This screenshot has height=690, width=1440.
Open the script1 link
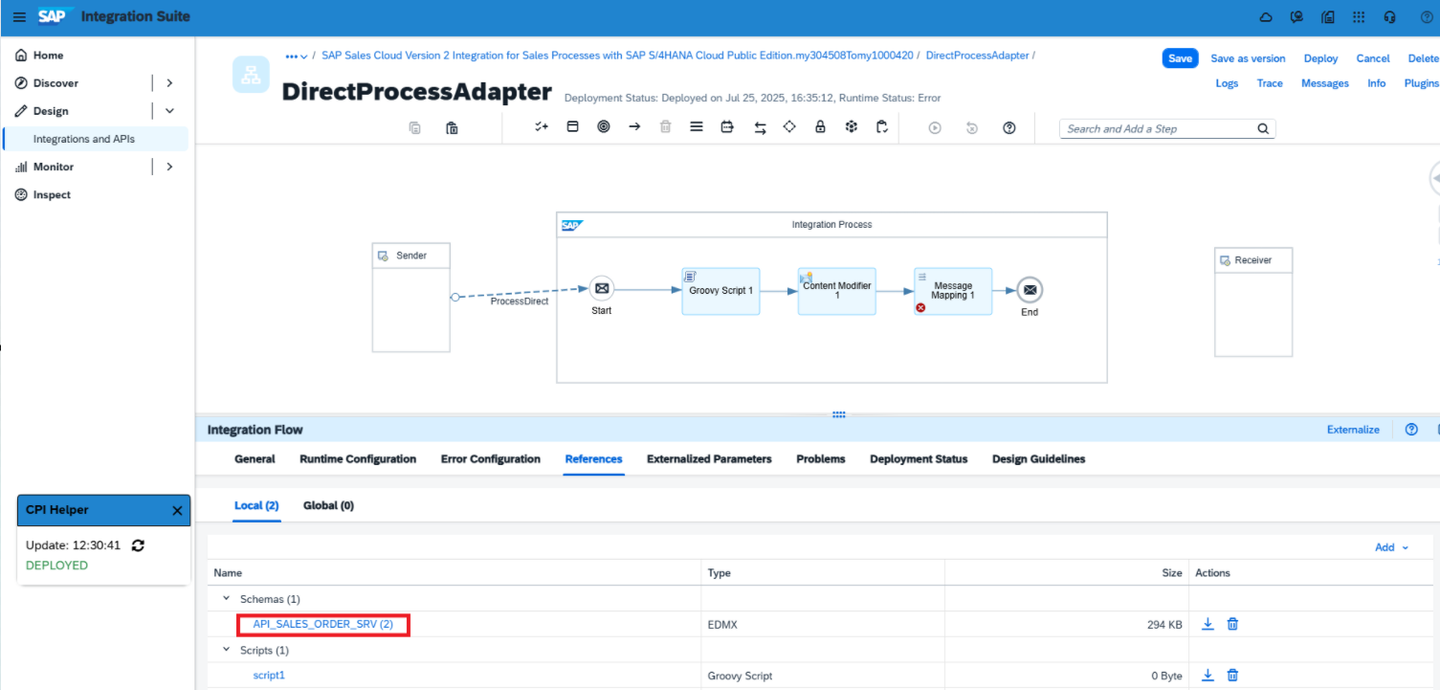coord(269,675)
